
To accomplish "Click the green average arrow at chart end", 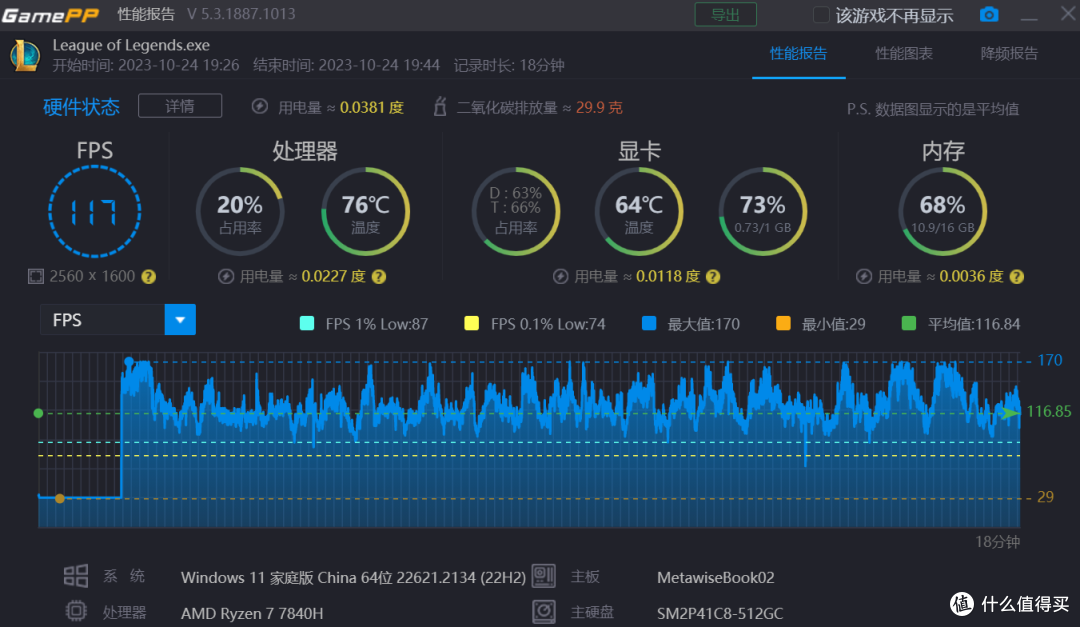I will 1010,413.
